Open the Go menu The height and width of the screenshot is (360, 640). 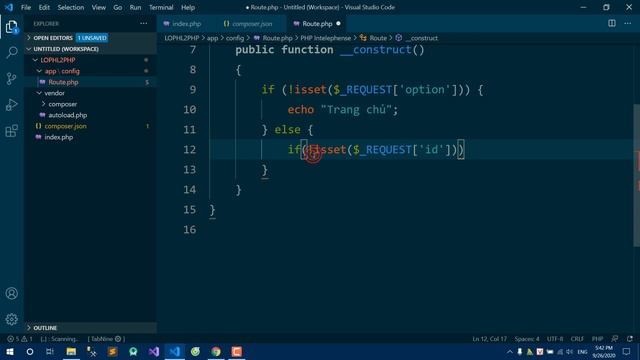pos(118,7)
